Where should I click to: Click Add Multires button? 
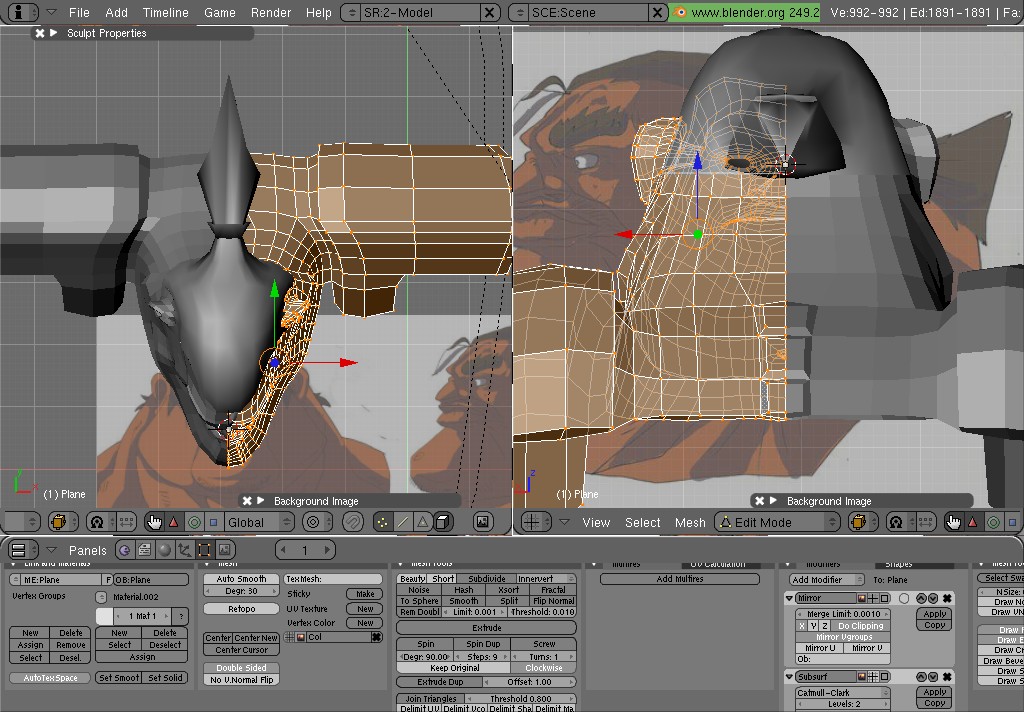point(680,579)
